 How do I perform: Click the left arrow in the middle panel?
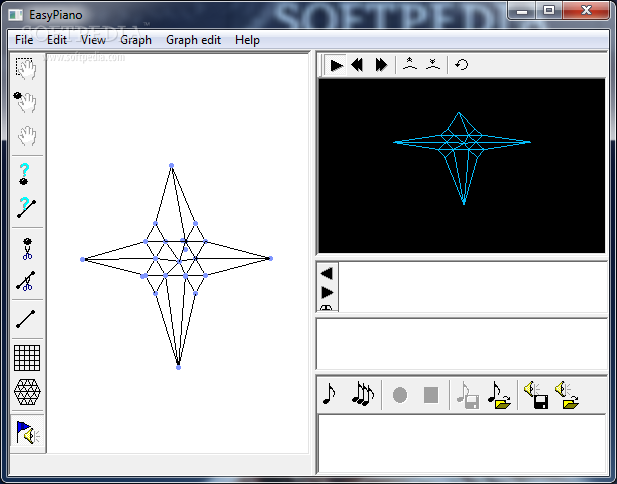(x=327, y=273)
